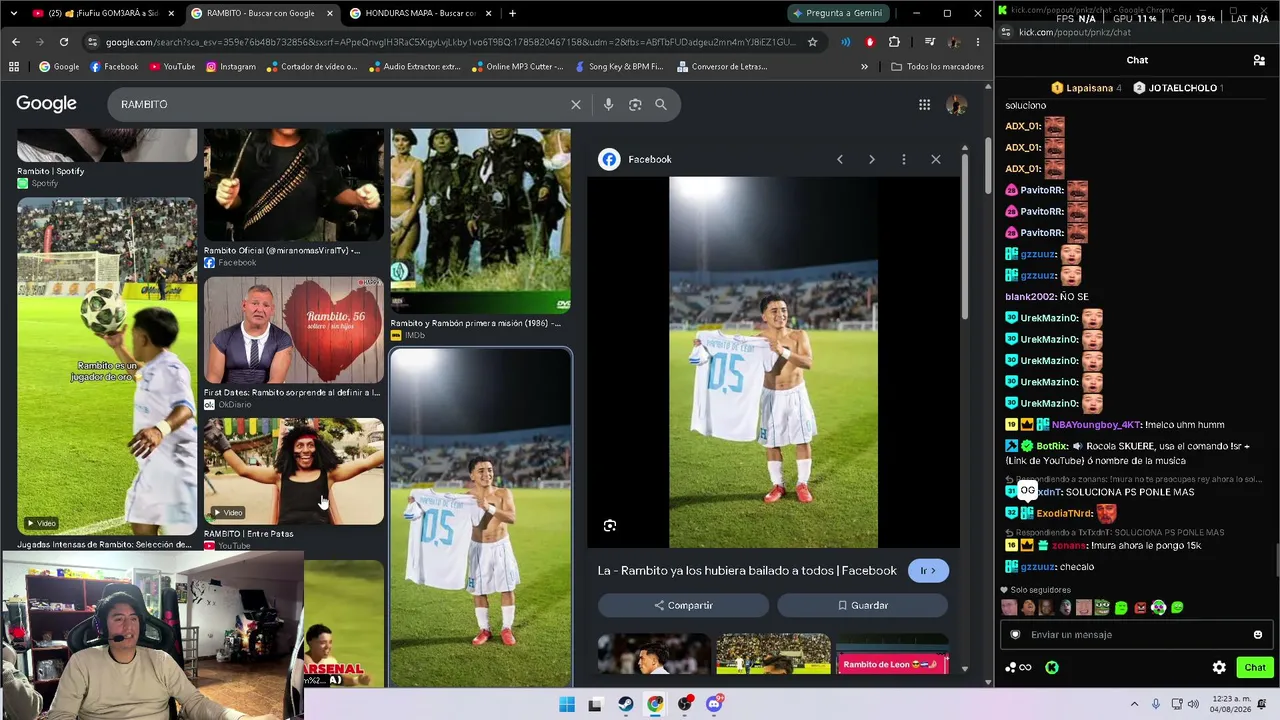Viewport: 1280px width, 720px height.
Task: Open Chrome's three-dot menu
Action: coord(978,42)
